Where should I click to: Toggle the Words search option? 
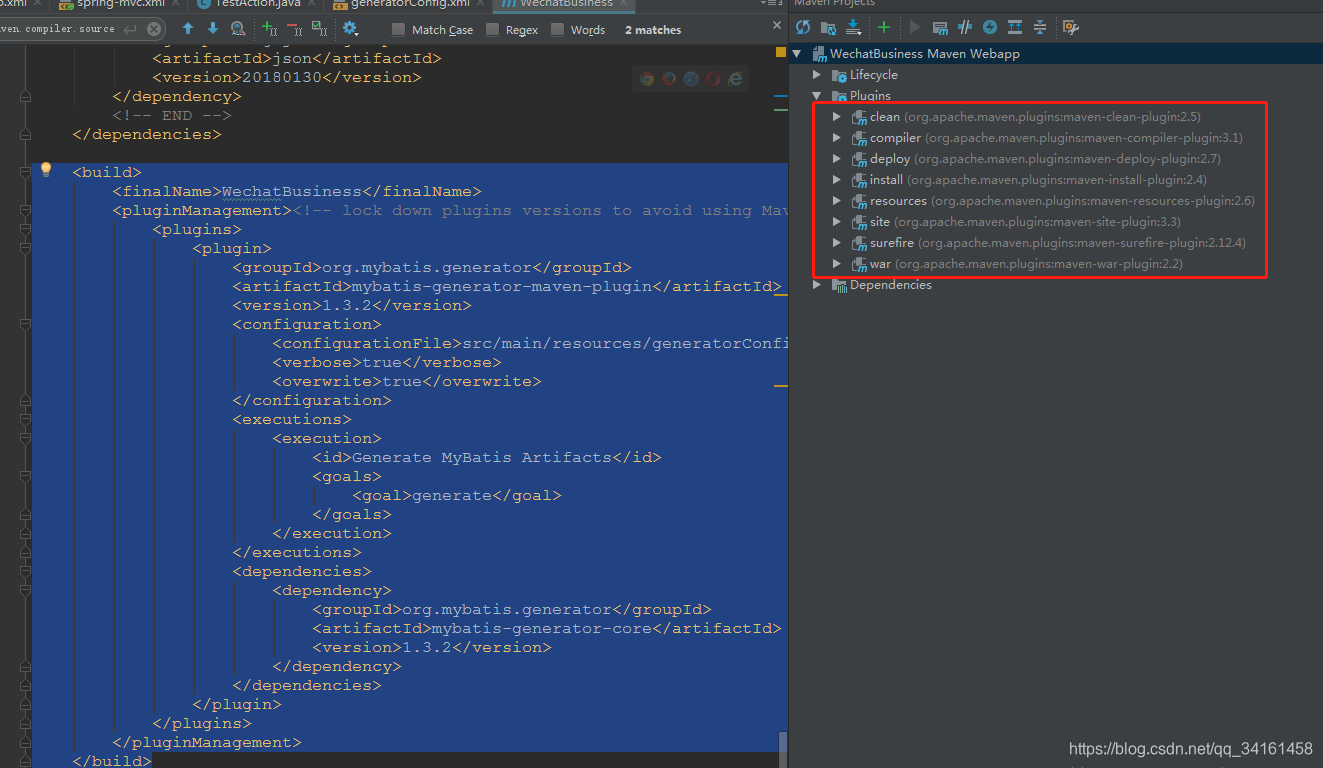point(556,29)
